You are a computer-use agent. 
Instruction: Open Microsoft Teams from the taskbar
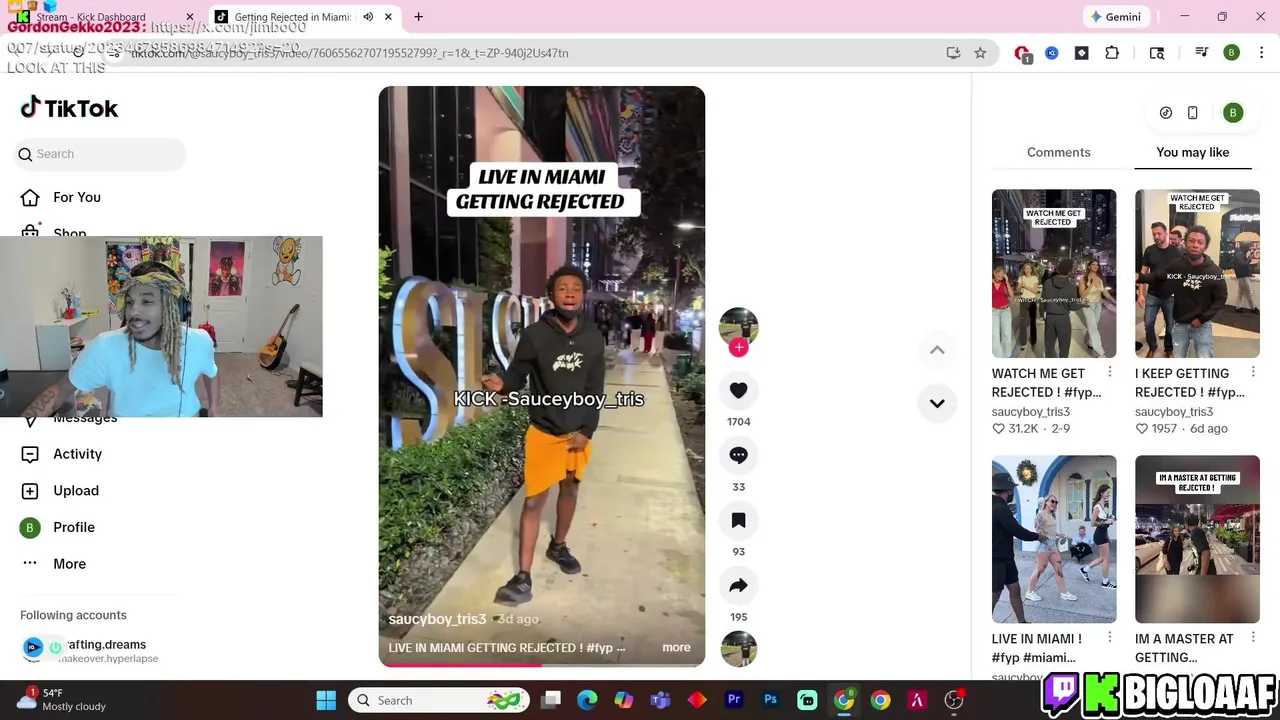tap(660, 700)
